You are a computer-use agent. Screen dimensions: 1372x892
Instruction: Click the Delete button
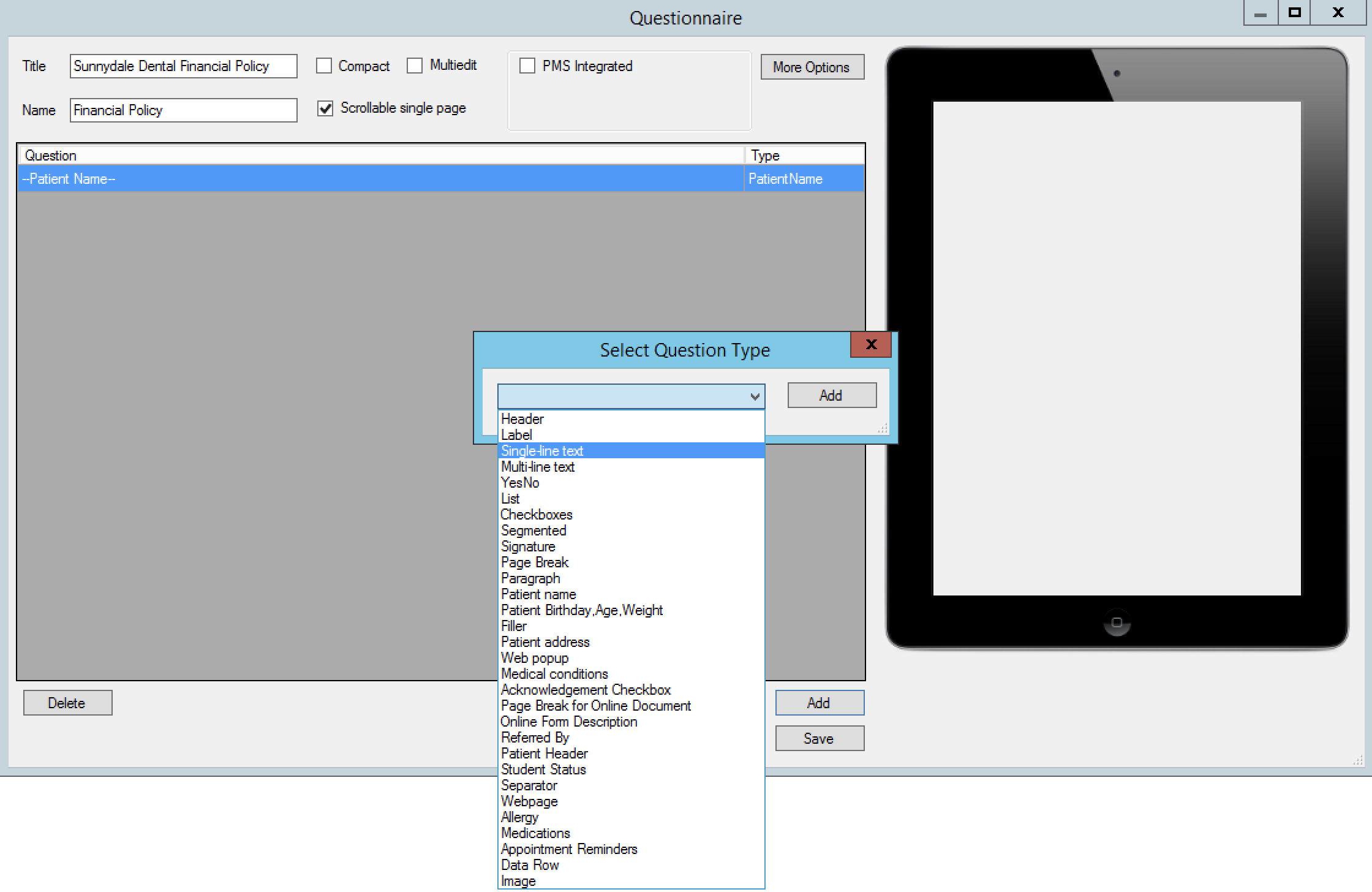coord(67,703)
